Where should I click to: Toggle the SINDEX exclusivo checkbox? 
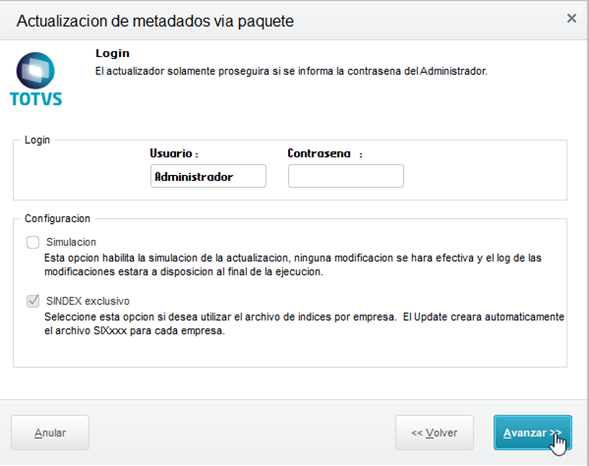pos(33,301)
